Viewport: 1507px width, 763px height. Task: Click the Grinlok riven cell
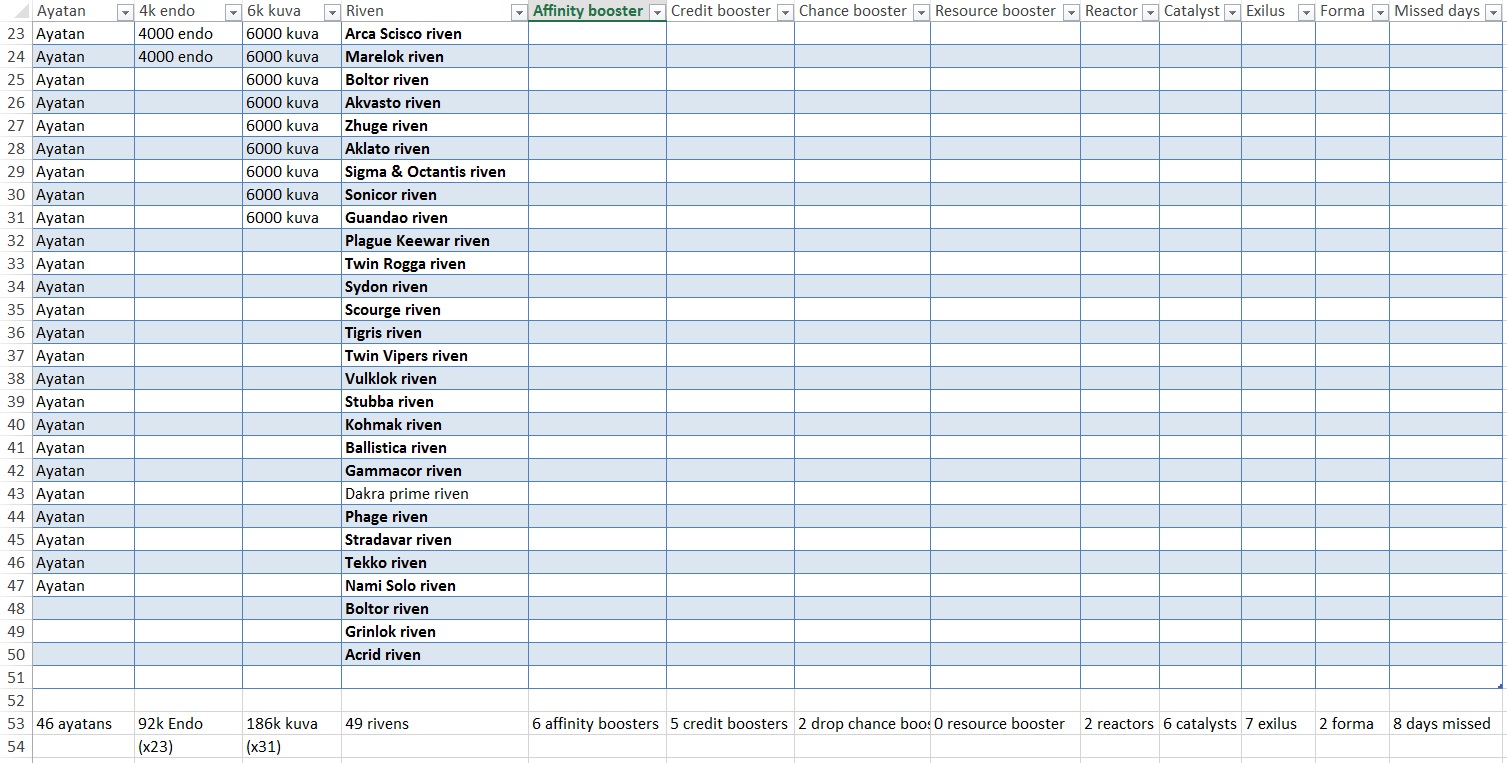point(435,631)
